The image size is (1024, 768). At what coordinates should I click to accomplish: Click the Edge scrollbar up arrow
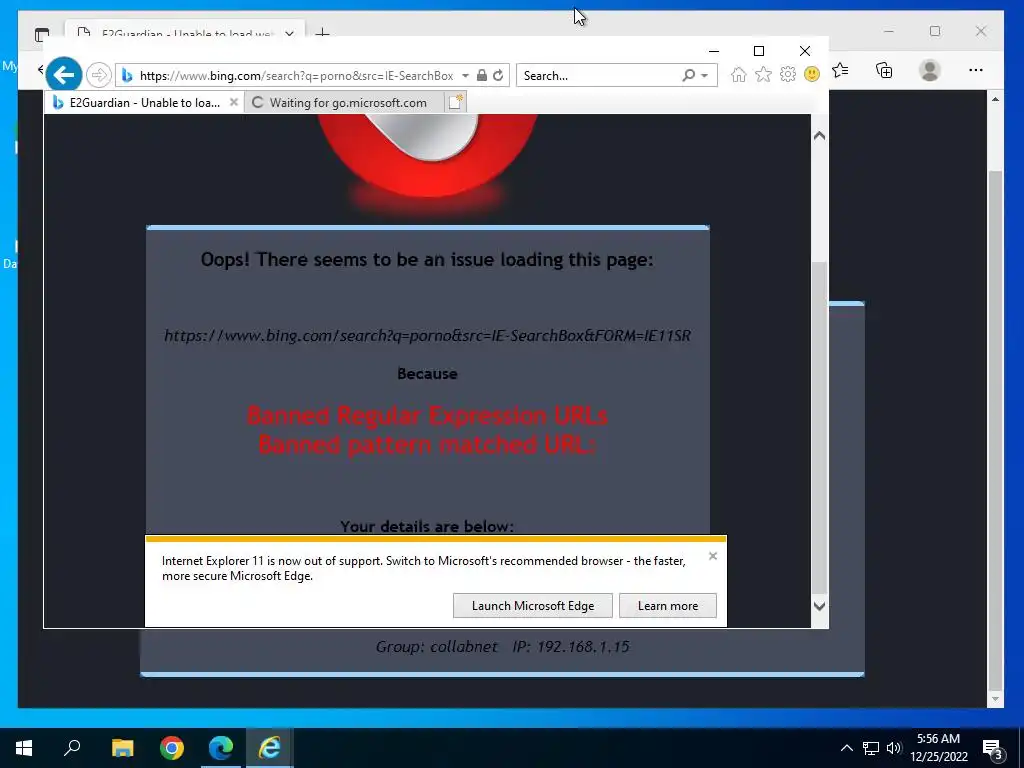coord(995,99)
